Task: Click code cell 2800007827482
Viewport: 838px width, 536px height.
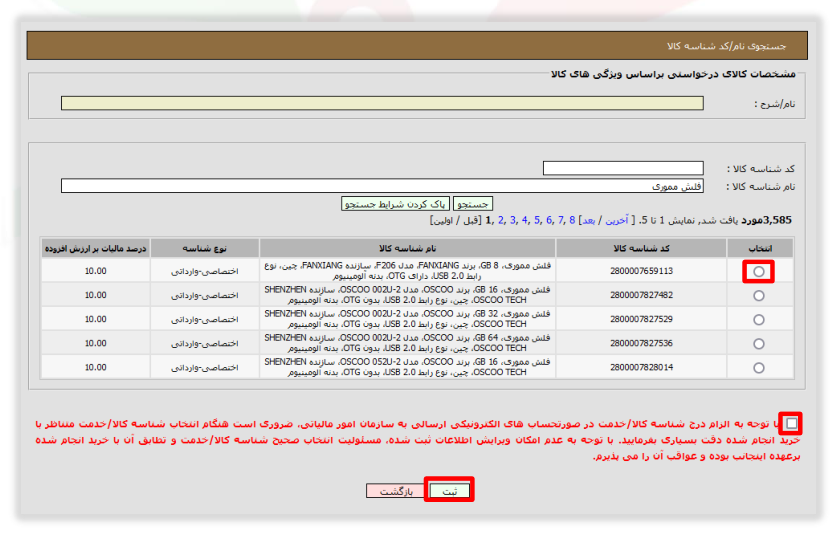Action: coord(641,295)
